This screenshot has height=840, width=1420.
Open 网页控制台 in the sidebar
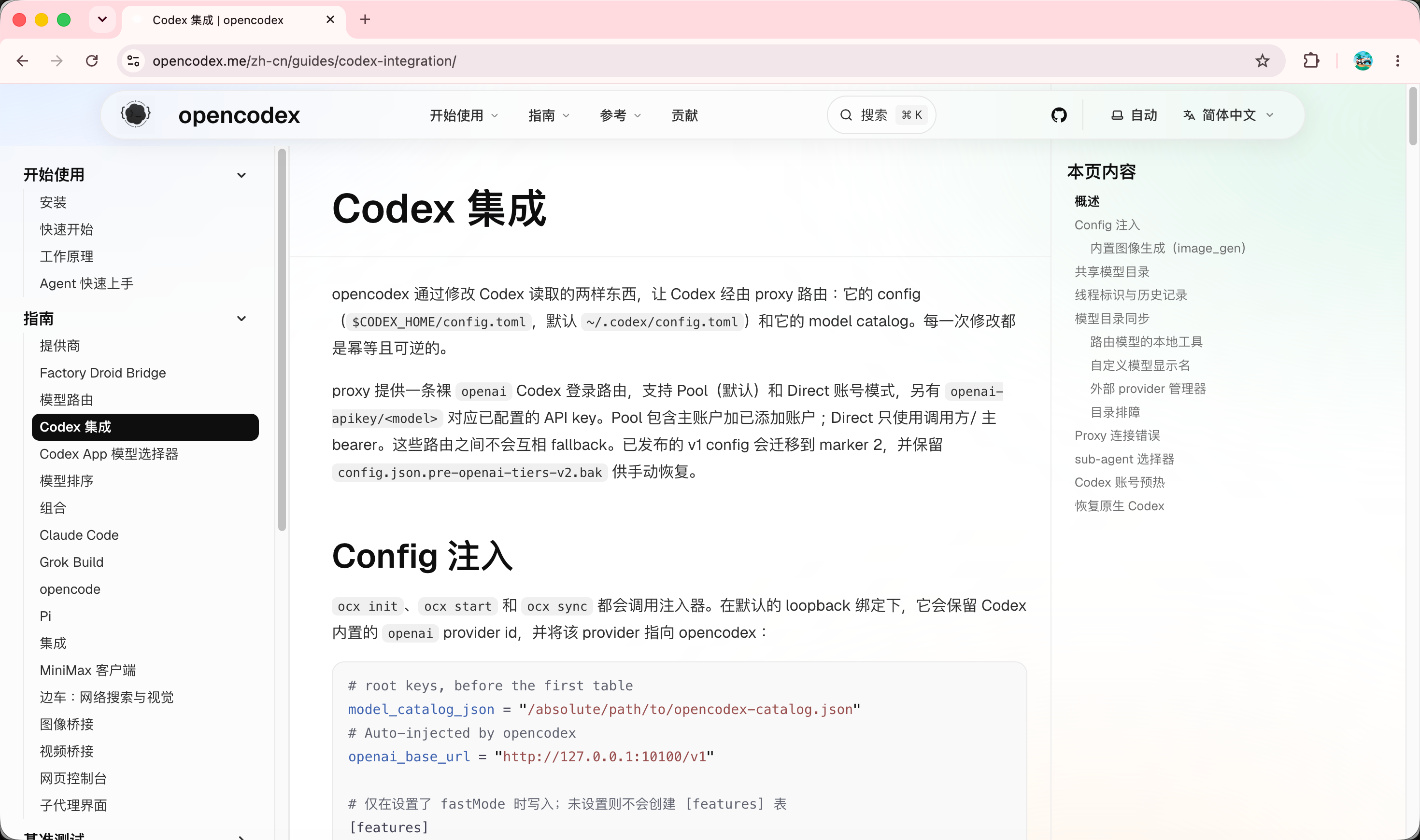(x=73, y=779)
